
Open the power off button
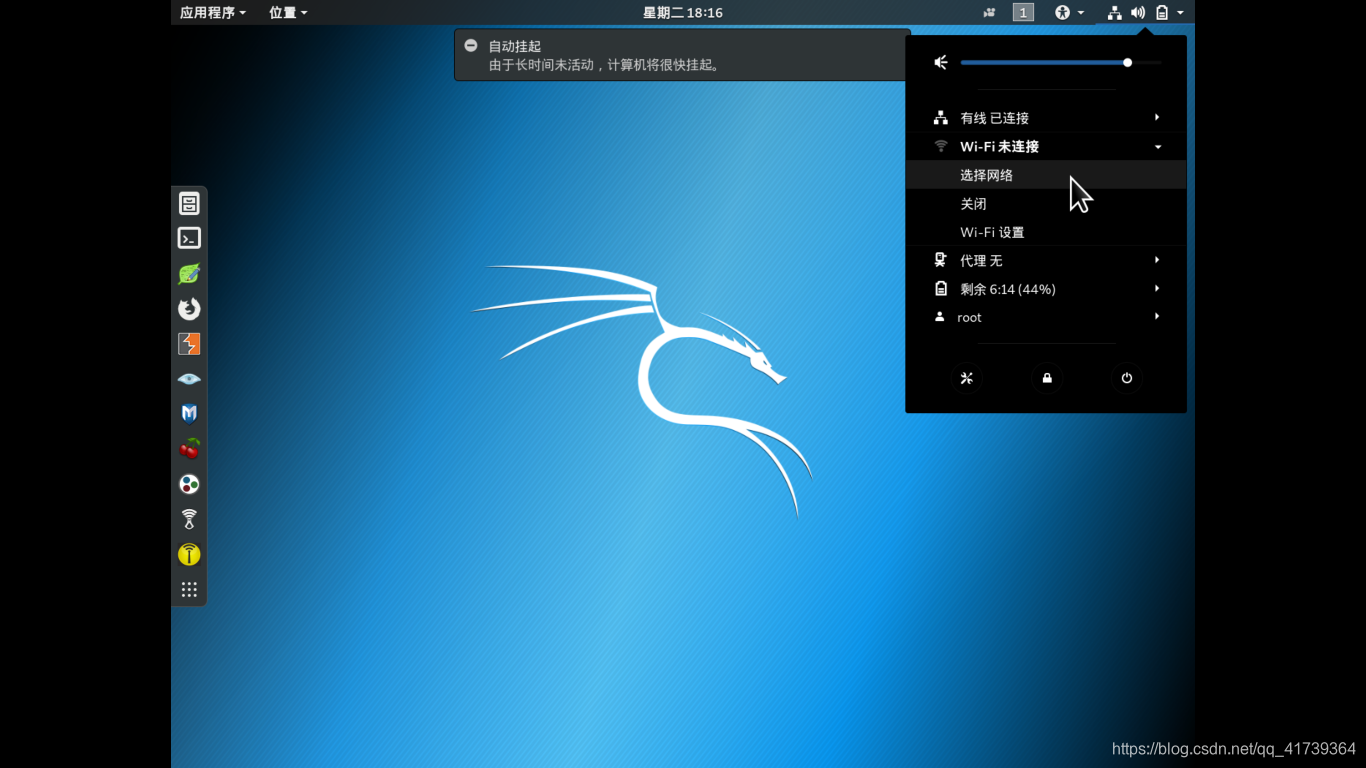(x=1127, y=378)
